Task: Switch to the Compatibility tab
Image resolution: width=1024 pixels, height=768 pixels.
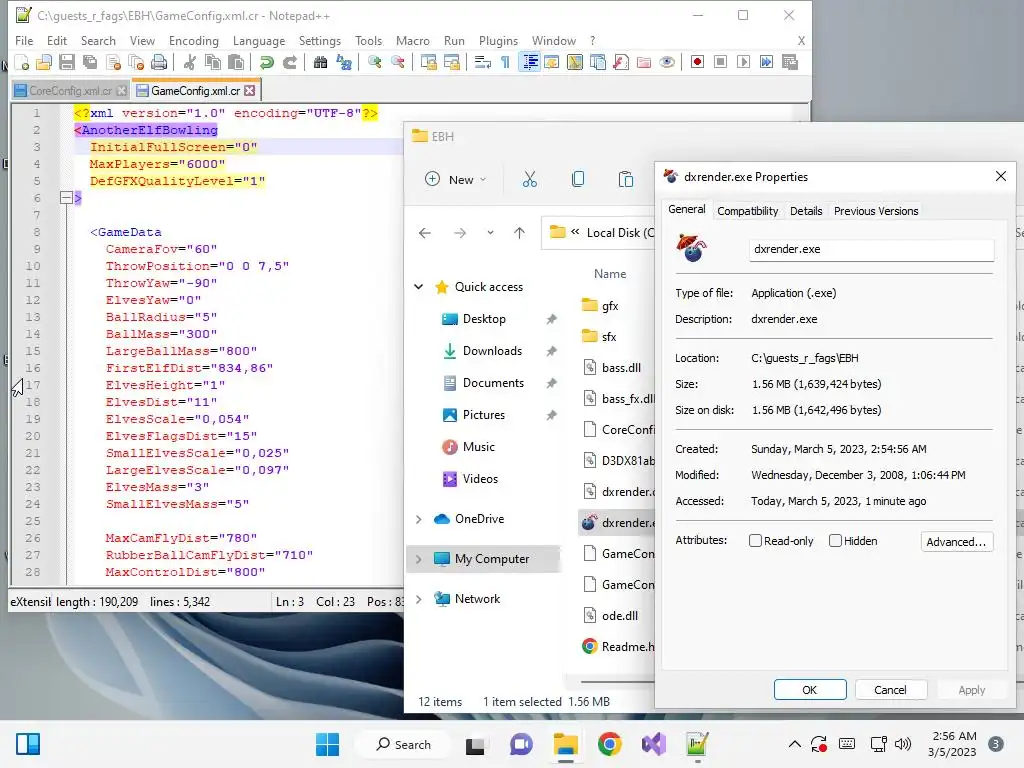Action: (x=748, y=211)
